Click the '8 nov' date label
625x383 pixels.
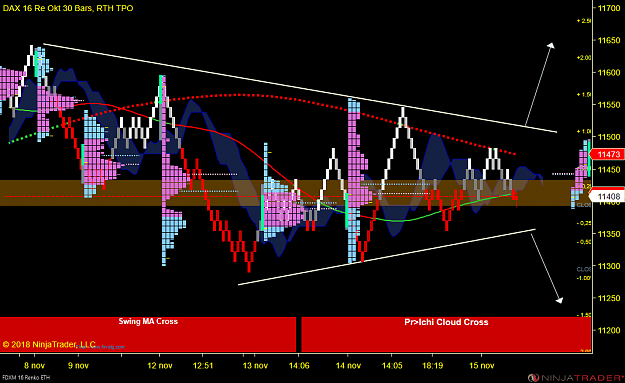coord(34,365)
